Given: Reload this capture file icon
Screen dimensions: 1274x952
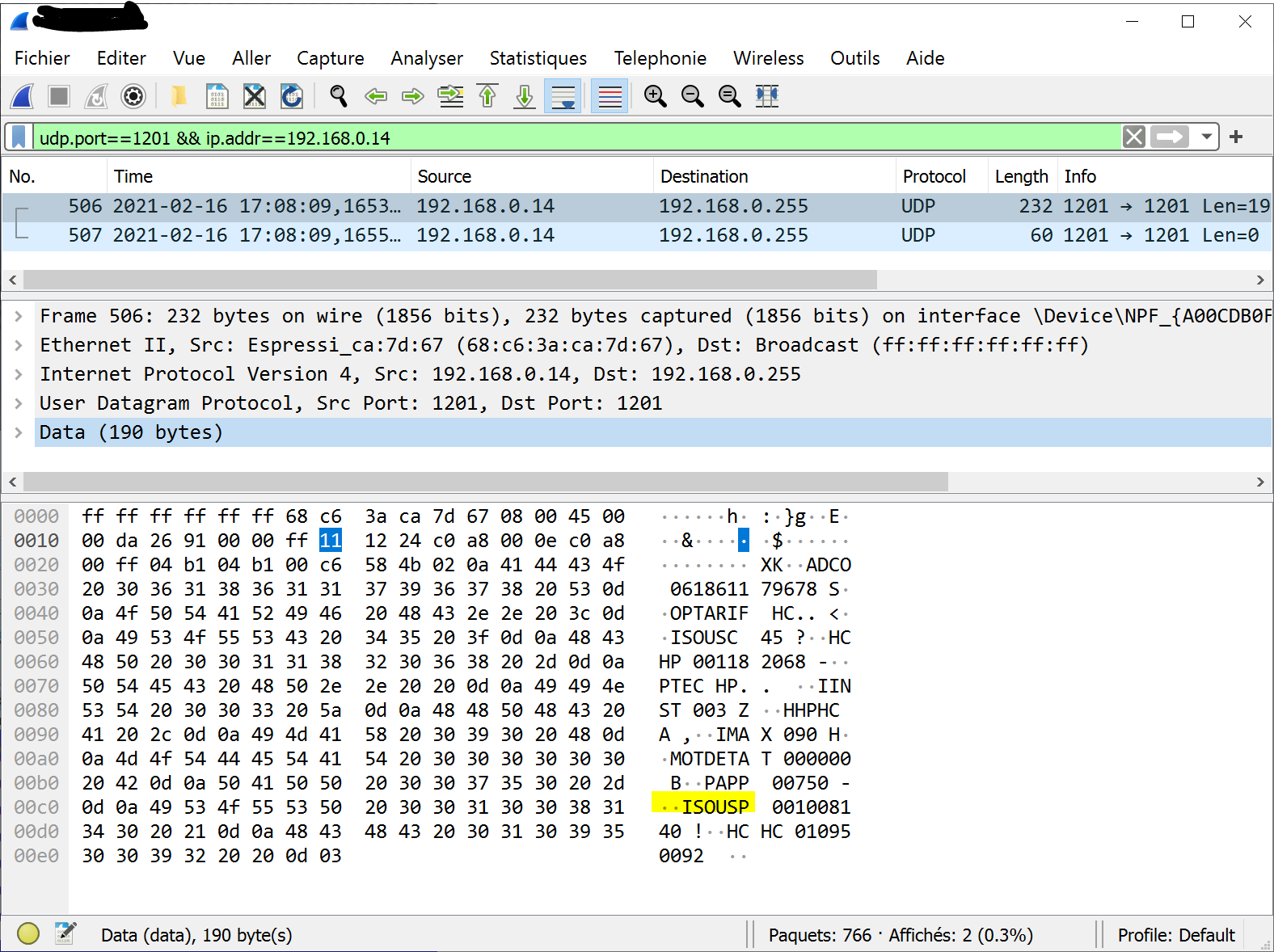Looking at the screenshot, I should point(292,96).
